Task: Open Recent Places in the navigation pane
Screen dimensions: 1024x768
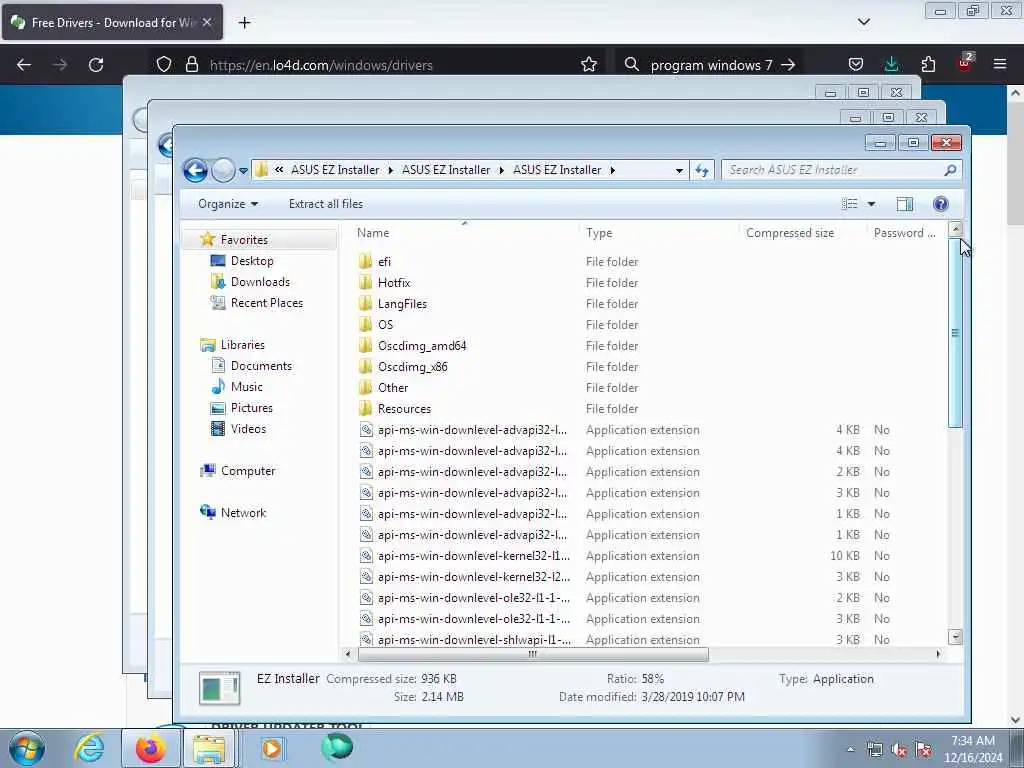Action: pos(266,302)
